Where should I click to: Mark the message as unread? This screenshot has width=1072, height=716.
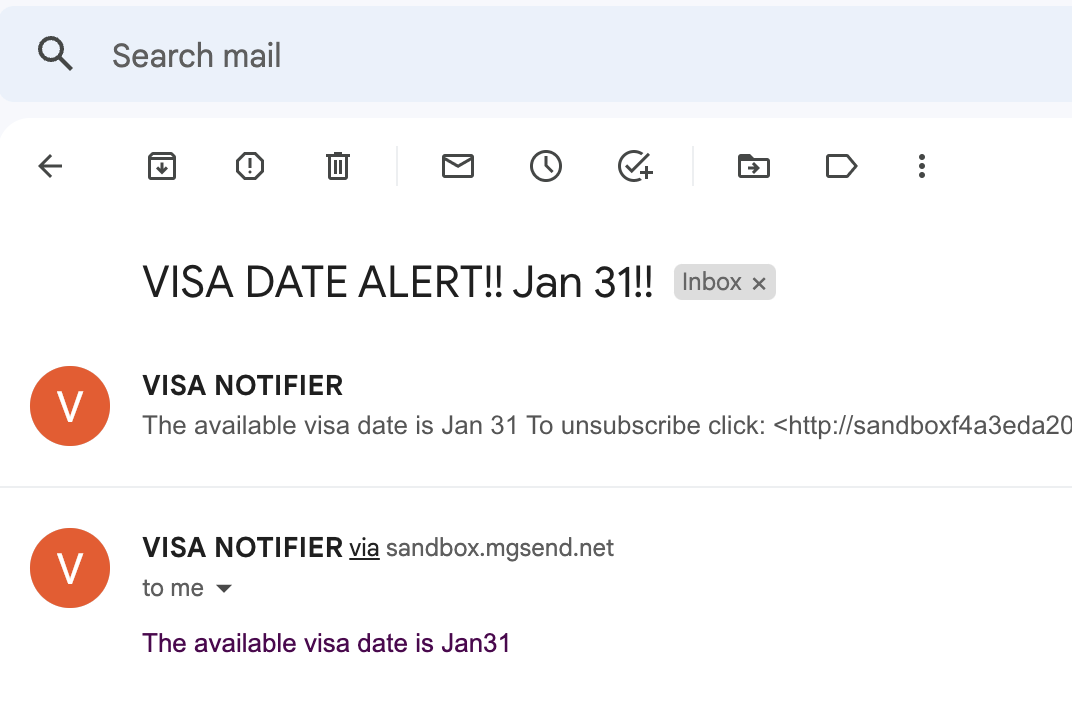click(457, 166)
